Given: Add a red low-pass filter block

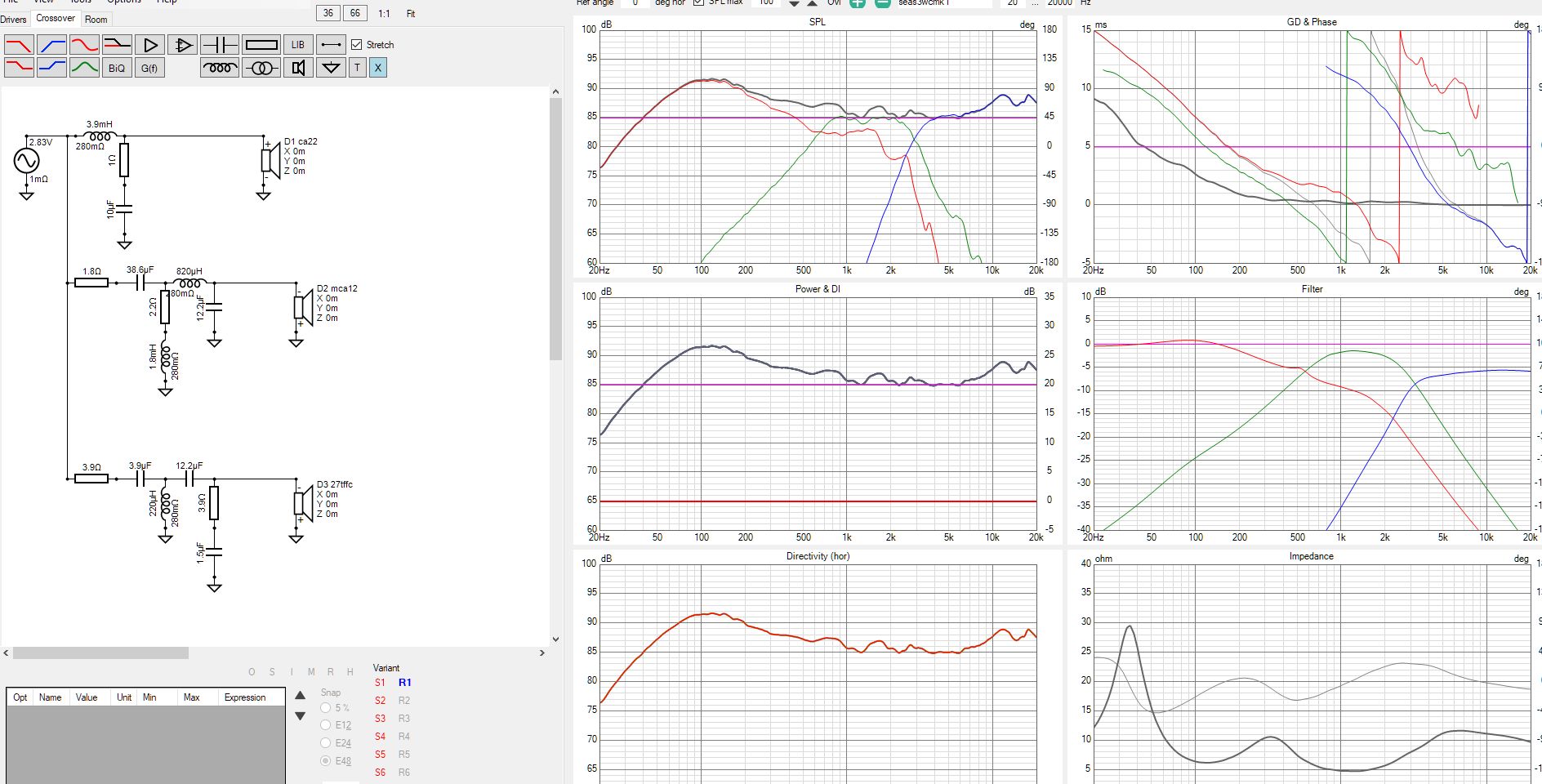Looking at the screenshot, I should coord(19,45).
